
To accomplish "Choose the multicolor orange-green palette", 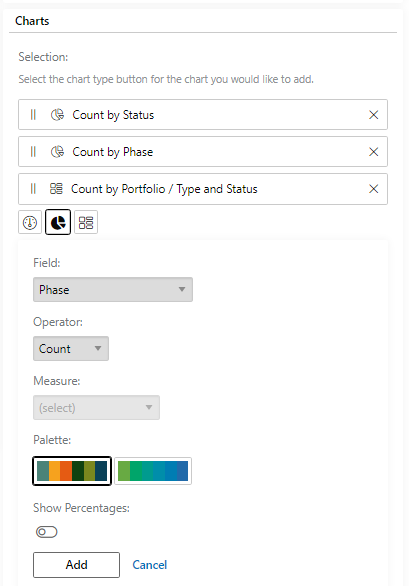I will pos(72,471).
